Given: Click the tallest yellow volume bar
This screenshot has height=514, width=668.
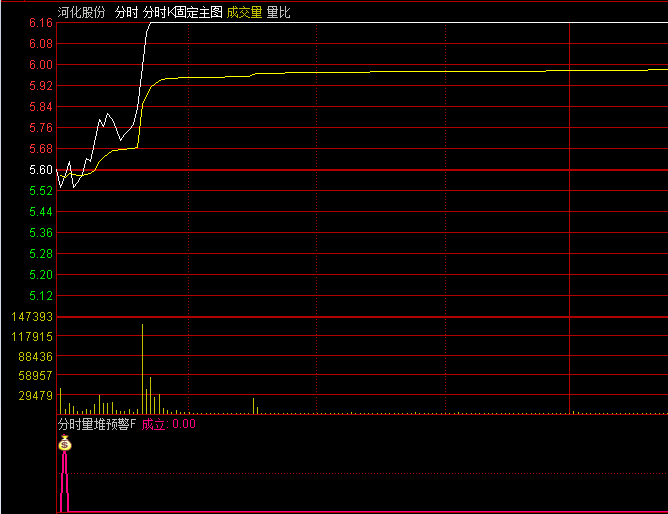Looking at the screenshot, I should click(x=142, y=369).
